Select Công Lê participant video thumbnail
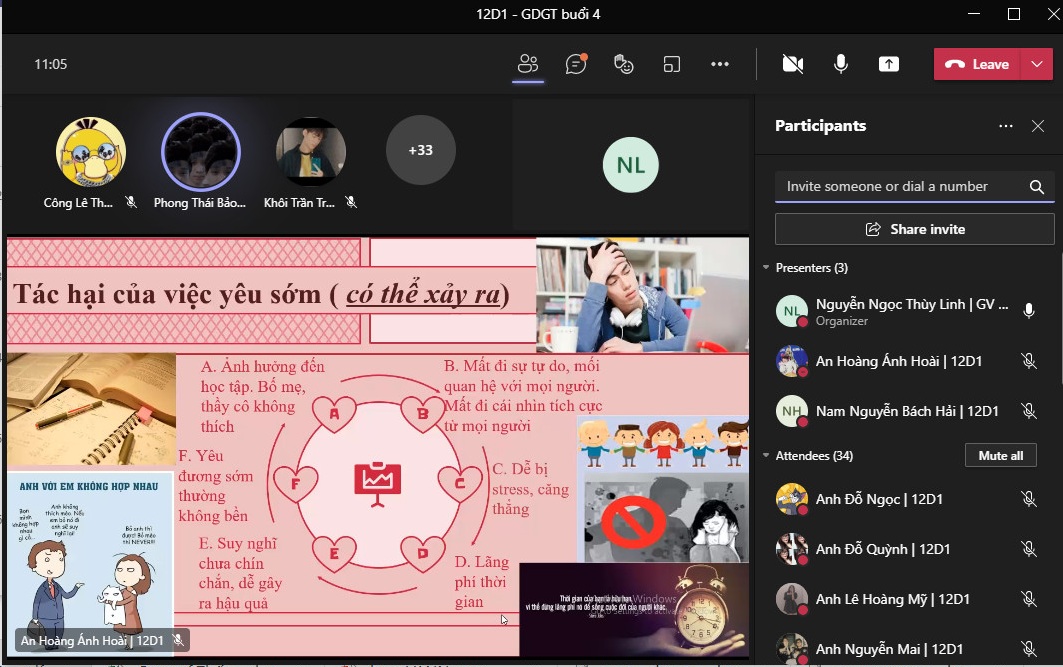 pos(91,152)
